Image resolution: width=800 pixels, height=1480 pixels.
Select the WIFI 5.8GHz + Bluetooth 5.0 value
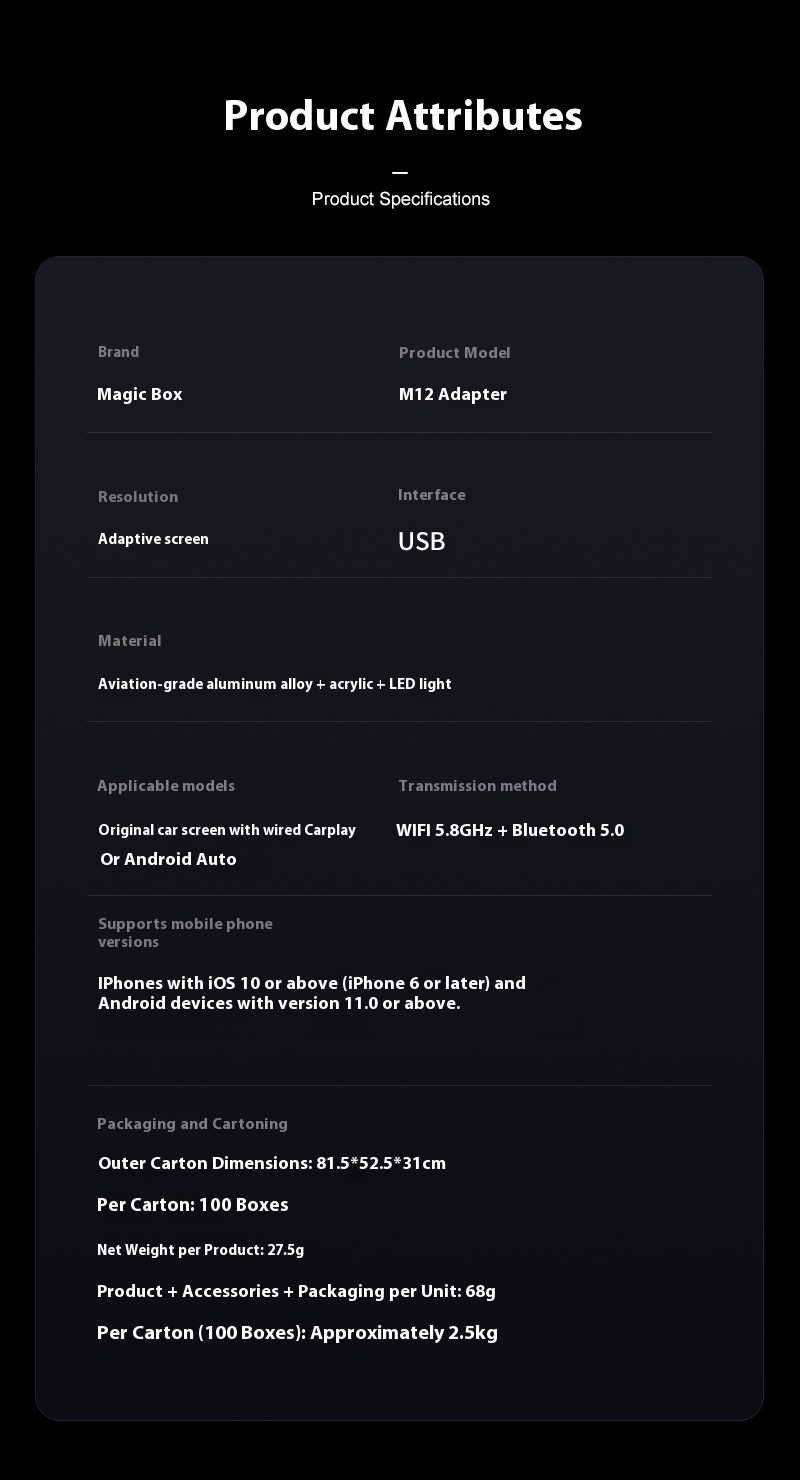click(x=510, y=830)
